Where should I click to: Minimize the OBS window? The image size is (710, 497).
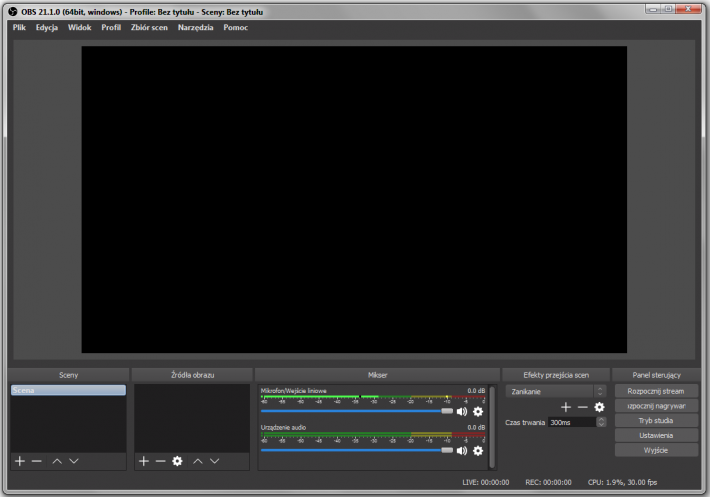point(653,9)
